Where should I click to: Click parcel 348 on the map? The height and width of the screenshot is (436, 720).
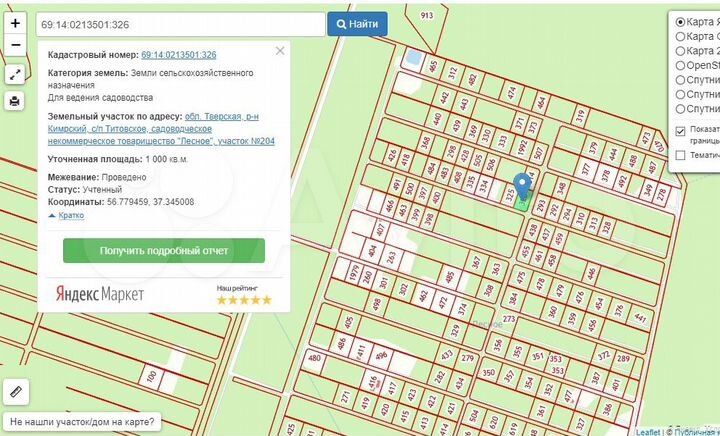(561, 189)
